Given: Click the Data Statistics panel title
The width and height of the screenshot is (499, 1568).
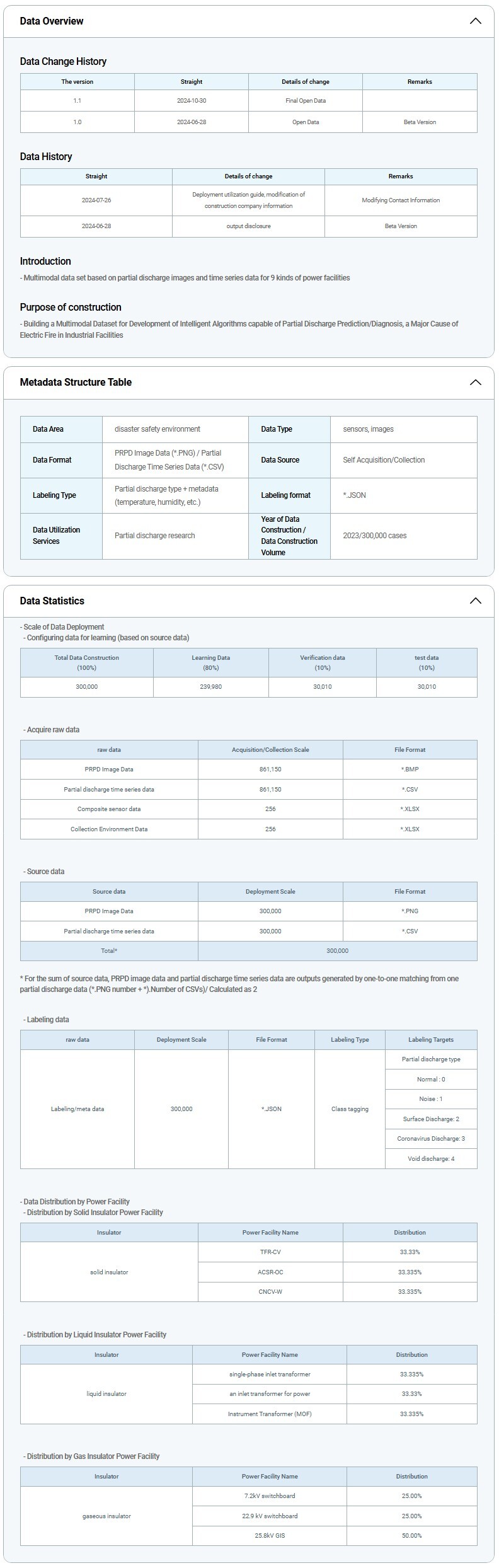Looking at the screenshot, I should coord(52,601).
